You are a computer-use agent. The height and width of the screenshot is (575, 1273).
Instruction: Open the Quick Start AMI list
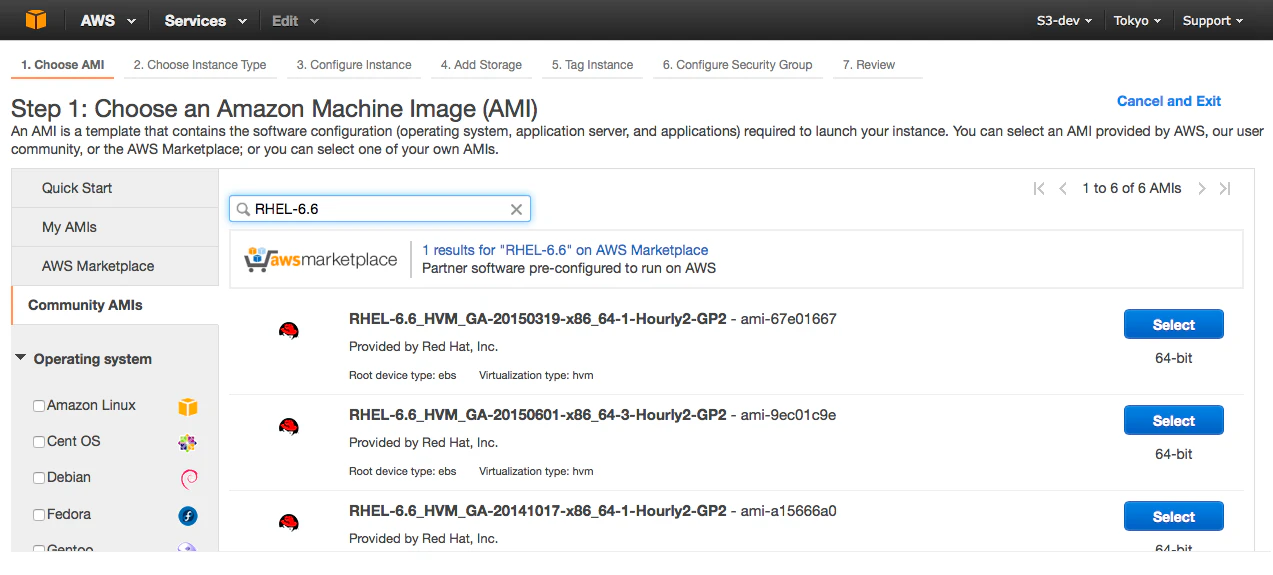(x=115, y=188)
